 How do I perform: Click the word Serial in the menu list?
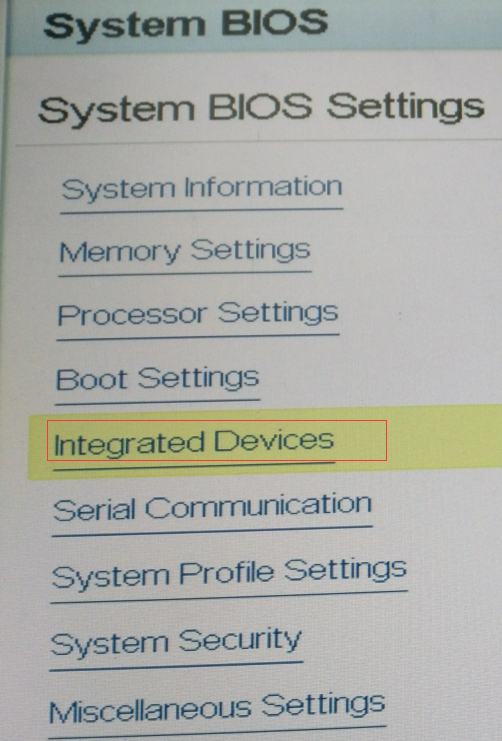[x=94, y=510]
